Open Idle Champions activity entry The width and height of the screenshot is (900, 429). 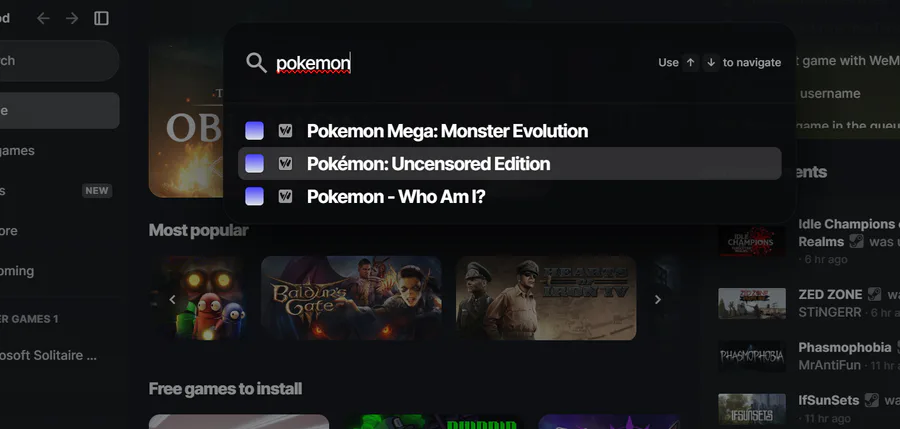pyautogui.click(x=809, y=241)
